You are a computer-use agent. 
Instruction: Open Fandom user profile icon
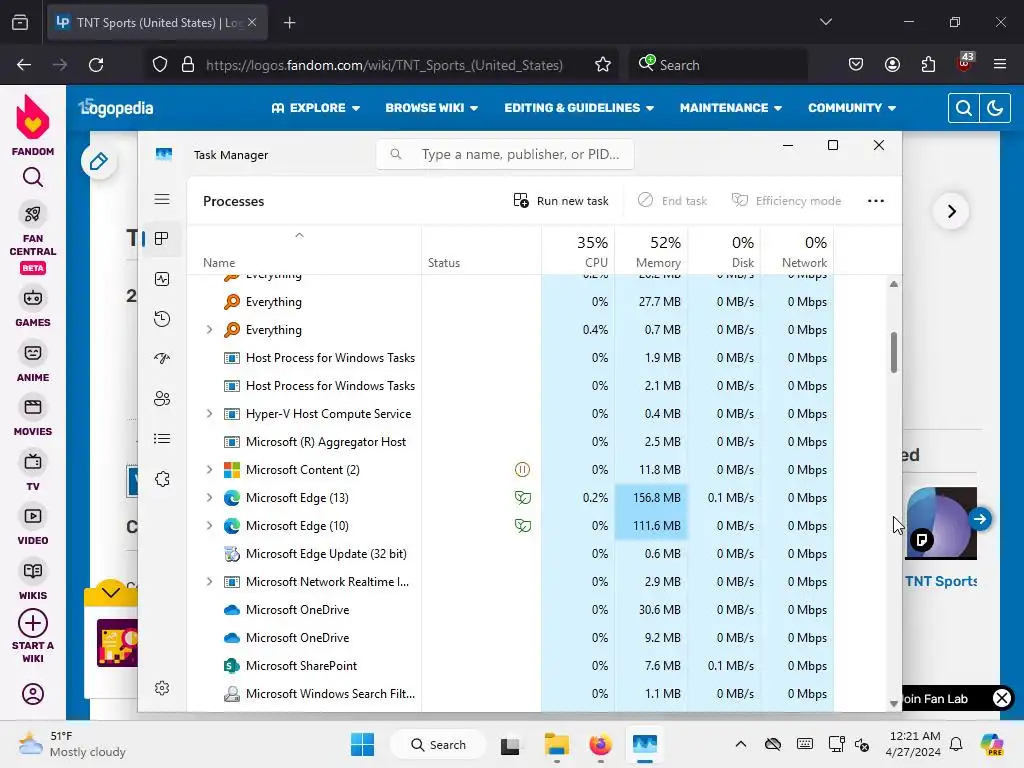(33, 694)
